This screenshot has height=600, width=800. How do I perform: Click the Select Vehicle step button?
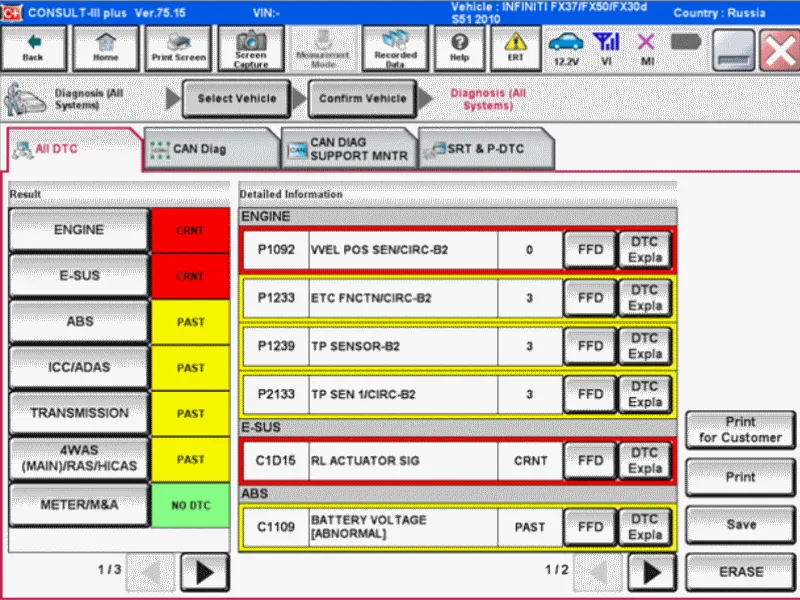[x=237, y=98]
